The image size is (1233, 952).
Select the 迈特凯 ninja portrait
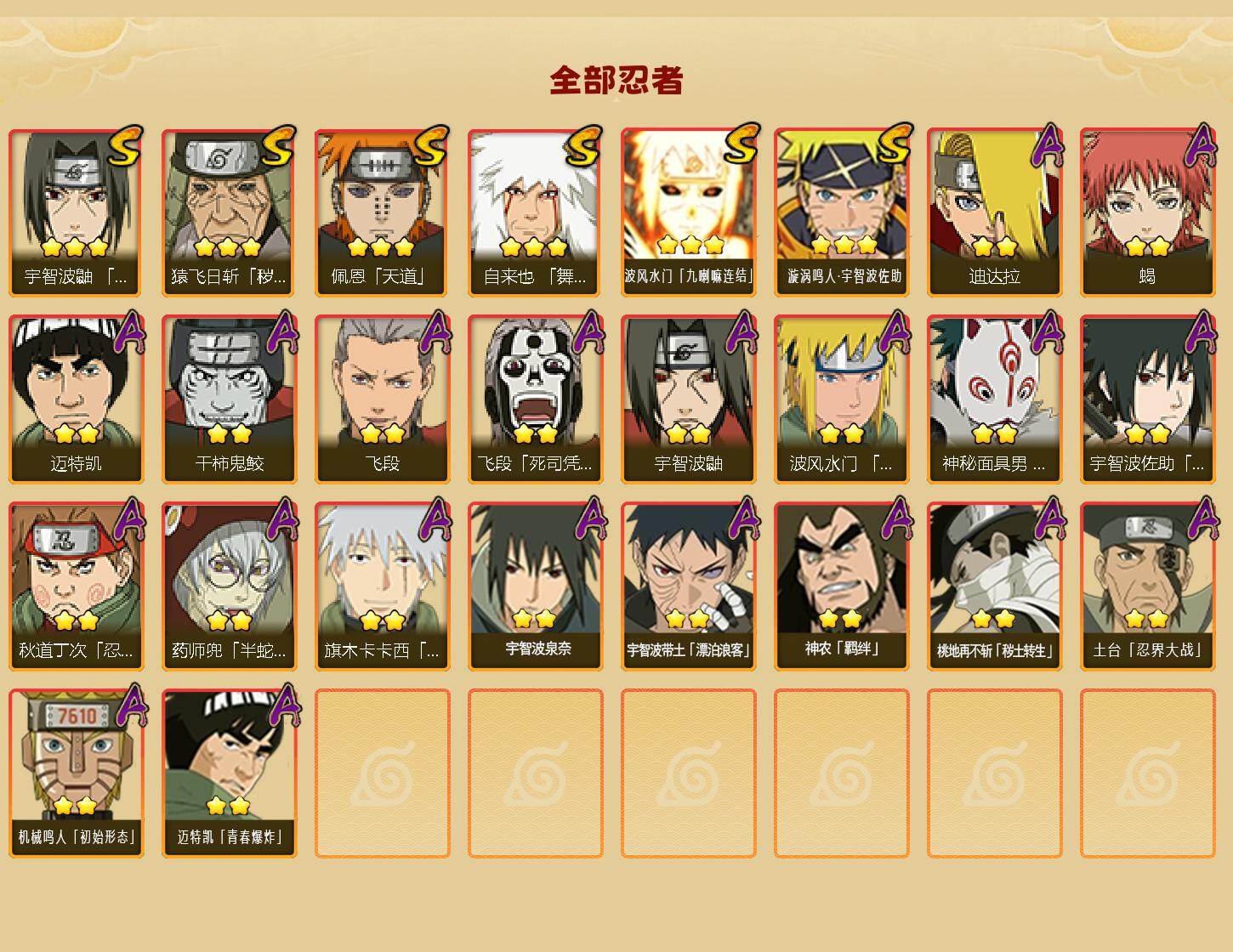click(76, 399)
